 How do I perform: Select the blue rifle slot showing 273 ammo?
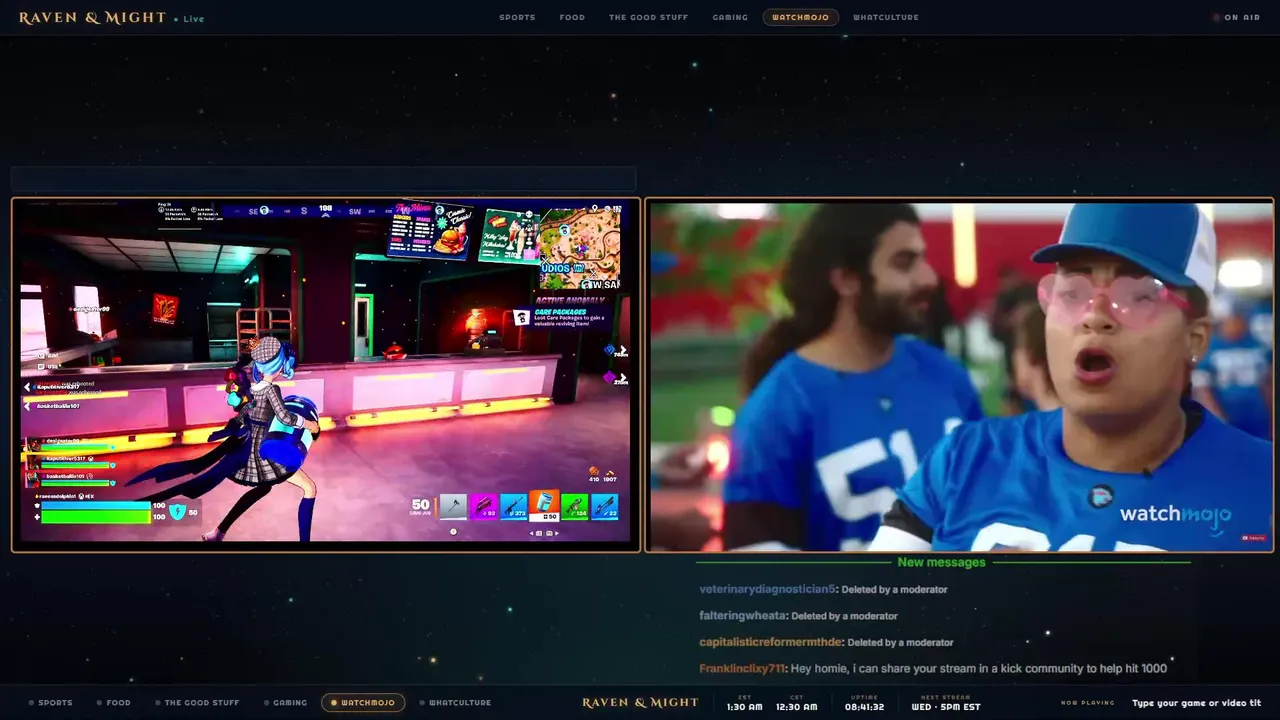pos(514,506)
